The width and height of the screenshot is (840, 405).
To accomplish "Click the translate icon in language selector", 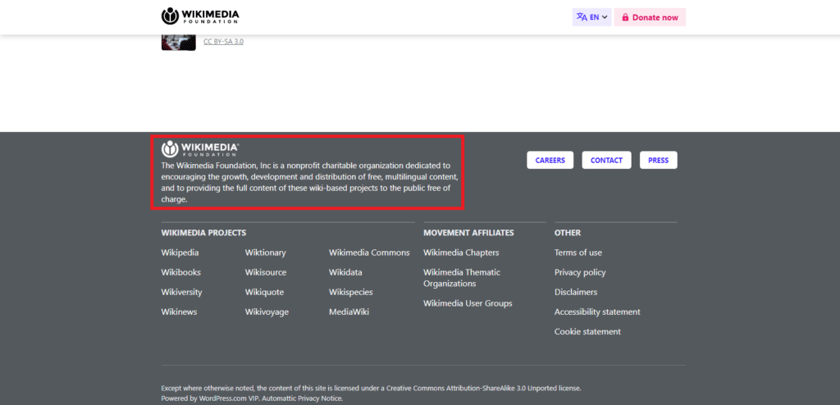I will (x=581, y=17).
